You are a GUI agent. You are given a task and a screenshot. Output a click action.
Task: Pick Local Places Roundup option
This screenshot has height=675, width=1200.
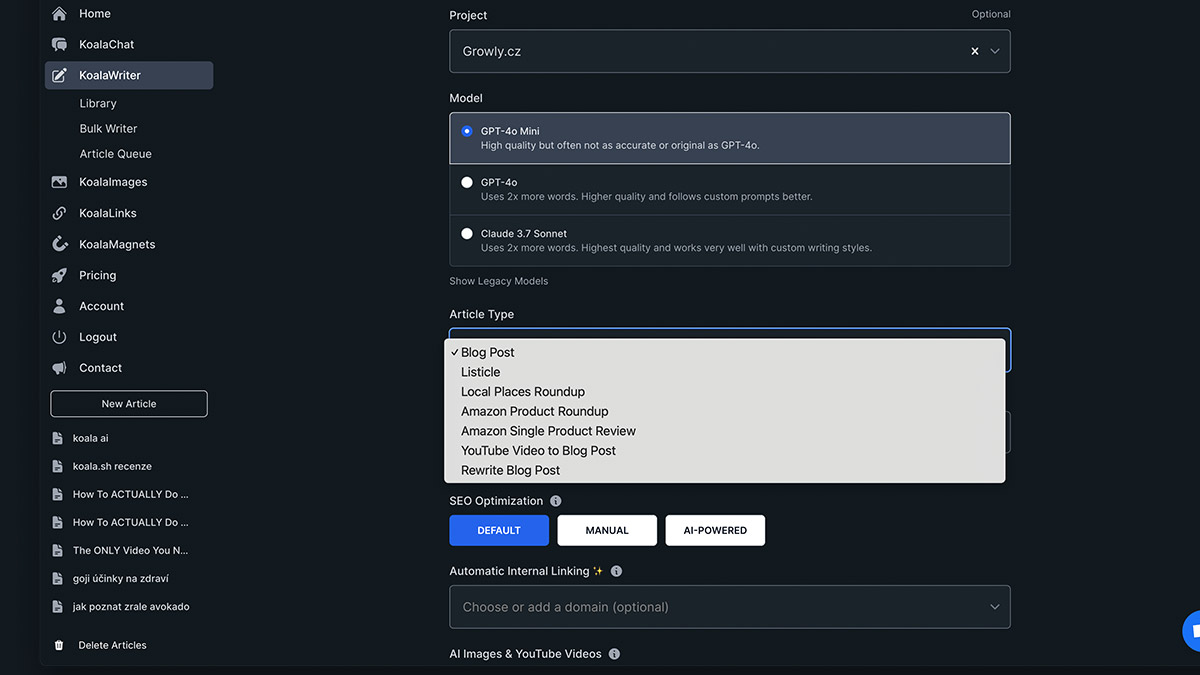725,392
